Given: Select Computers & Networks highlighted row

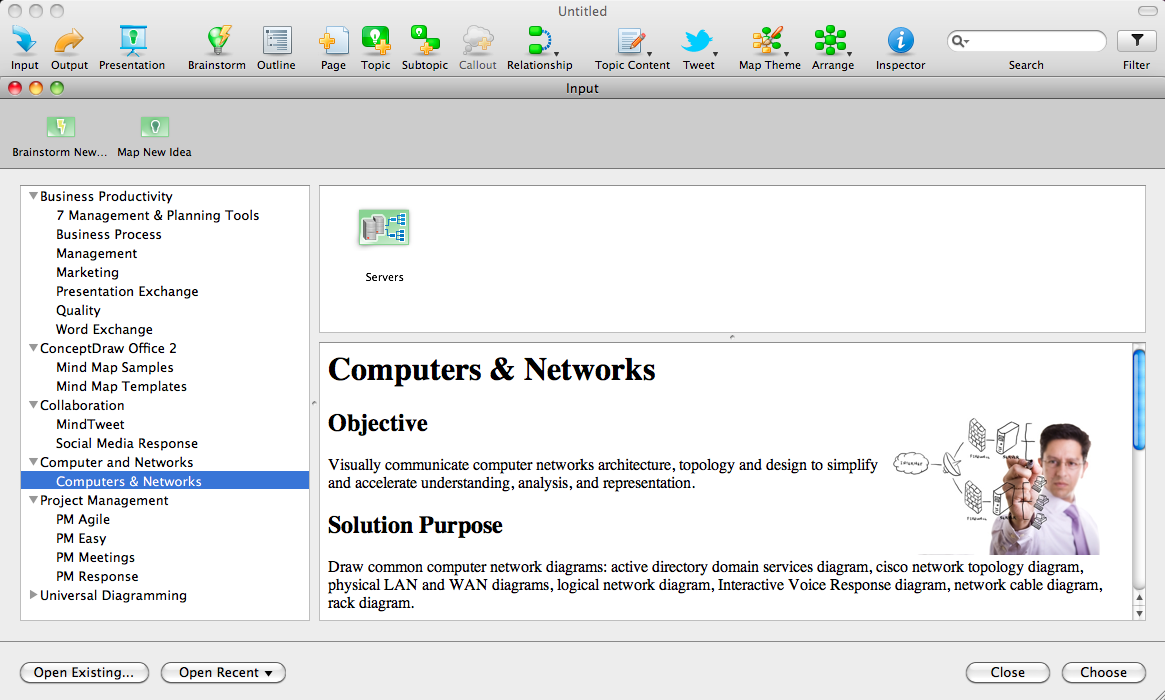Looking at the screenshot, I should click(x=165, y=481).
